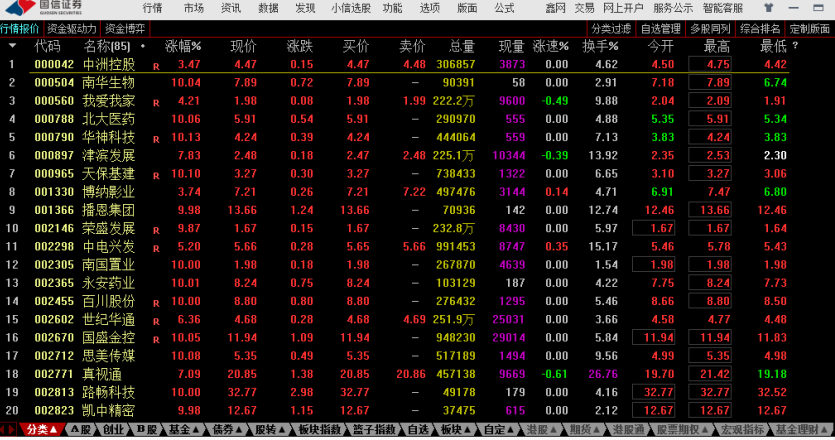
Task: Expand the 股转 dropdown tab
Action: coord(271,429)
